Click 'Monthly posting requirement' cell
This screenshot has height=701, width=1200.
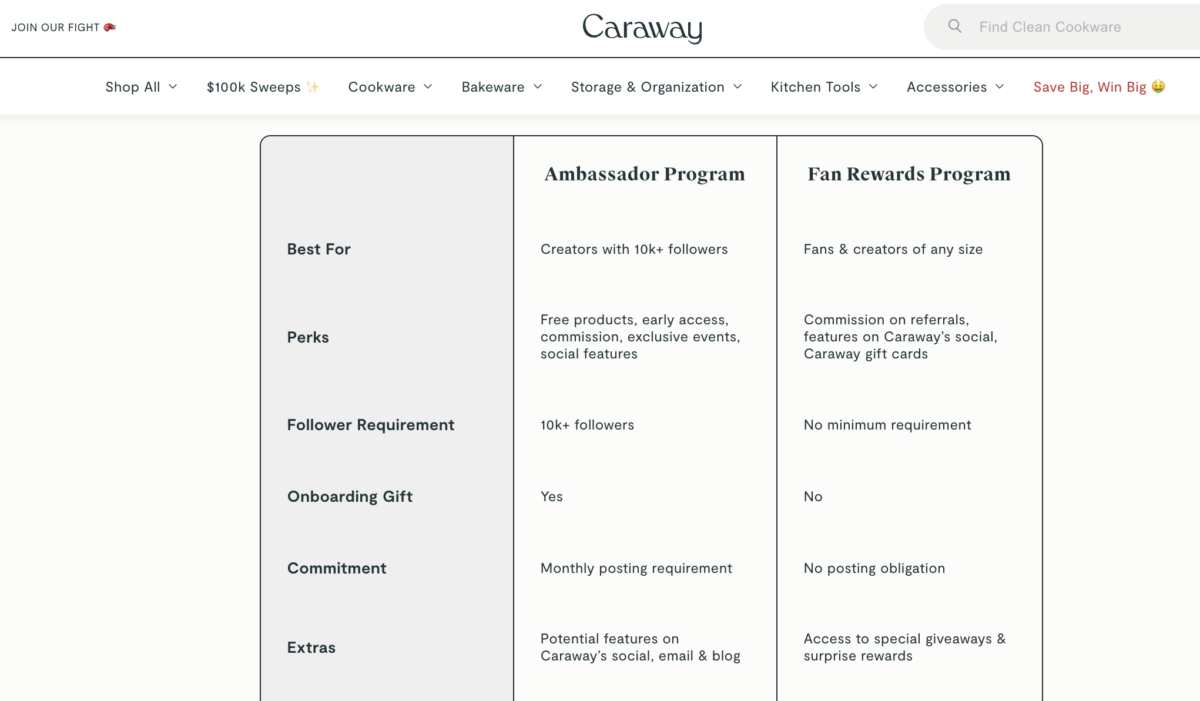coord(636,568)
